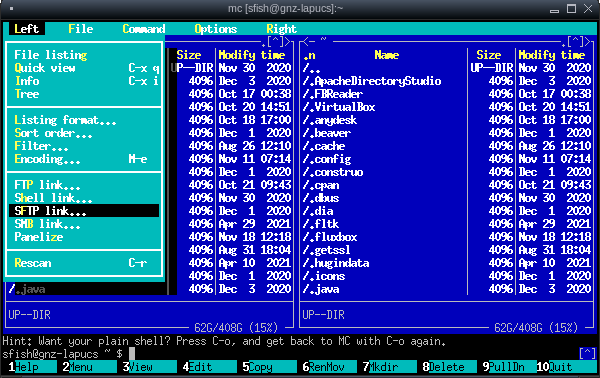Image resolution: width=600 pixels, height=378 pixels.
Task: Sort right panel by Size column header
Action: [x=489, y=55]
